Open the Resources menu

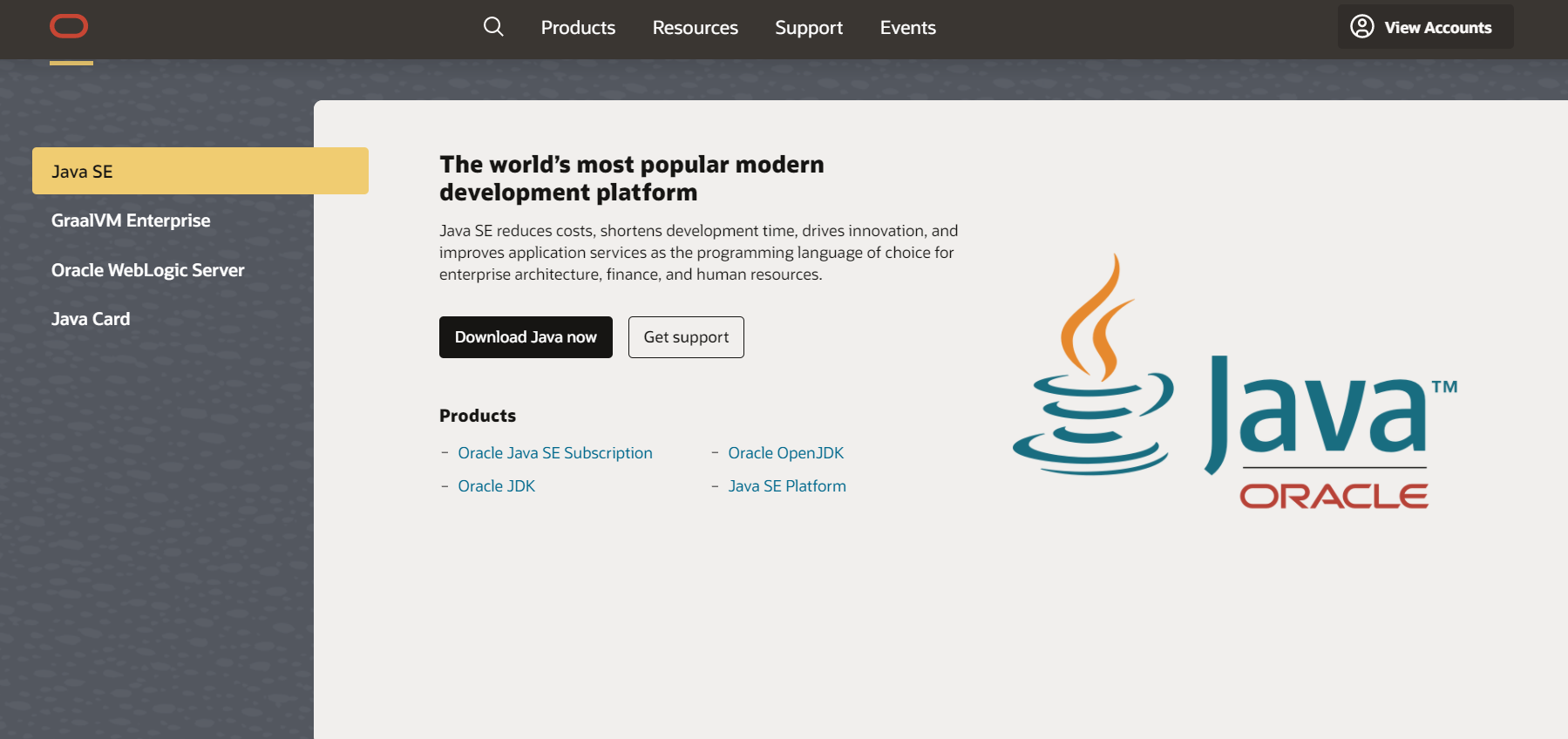pos(695,28)
